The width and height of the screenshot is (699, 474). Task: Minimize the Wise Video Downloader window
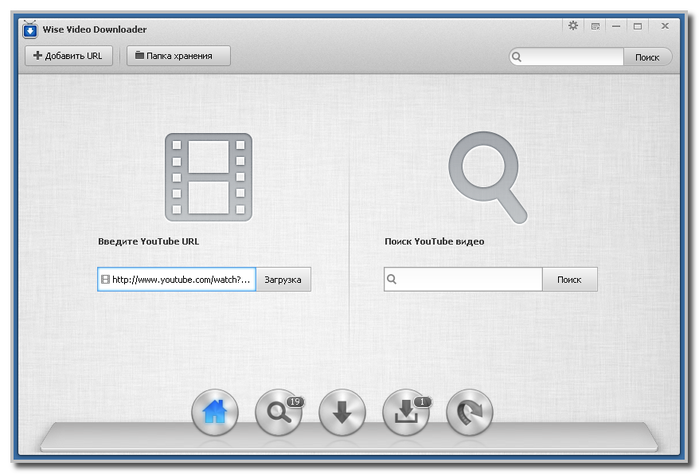[616, 26]
